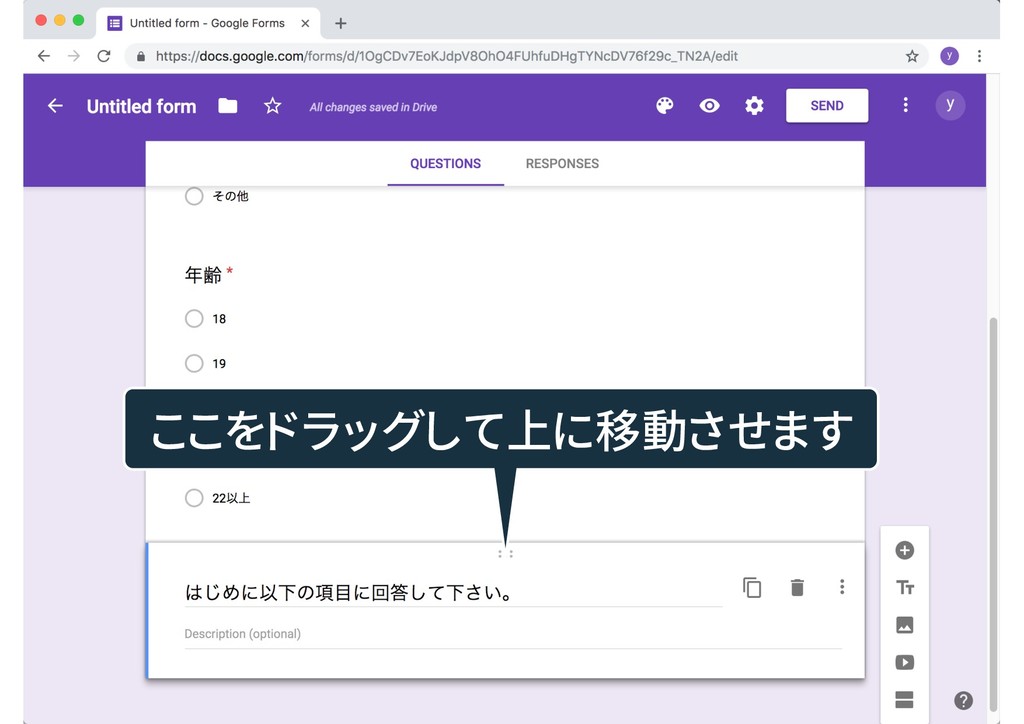
Task: Open the color palette theme customizer
Action: (x=664, y=106)
